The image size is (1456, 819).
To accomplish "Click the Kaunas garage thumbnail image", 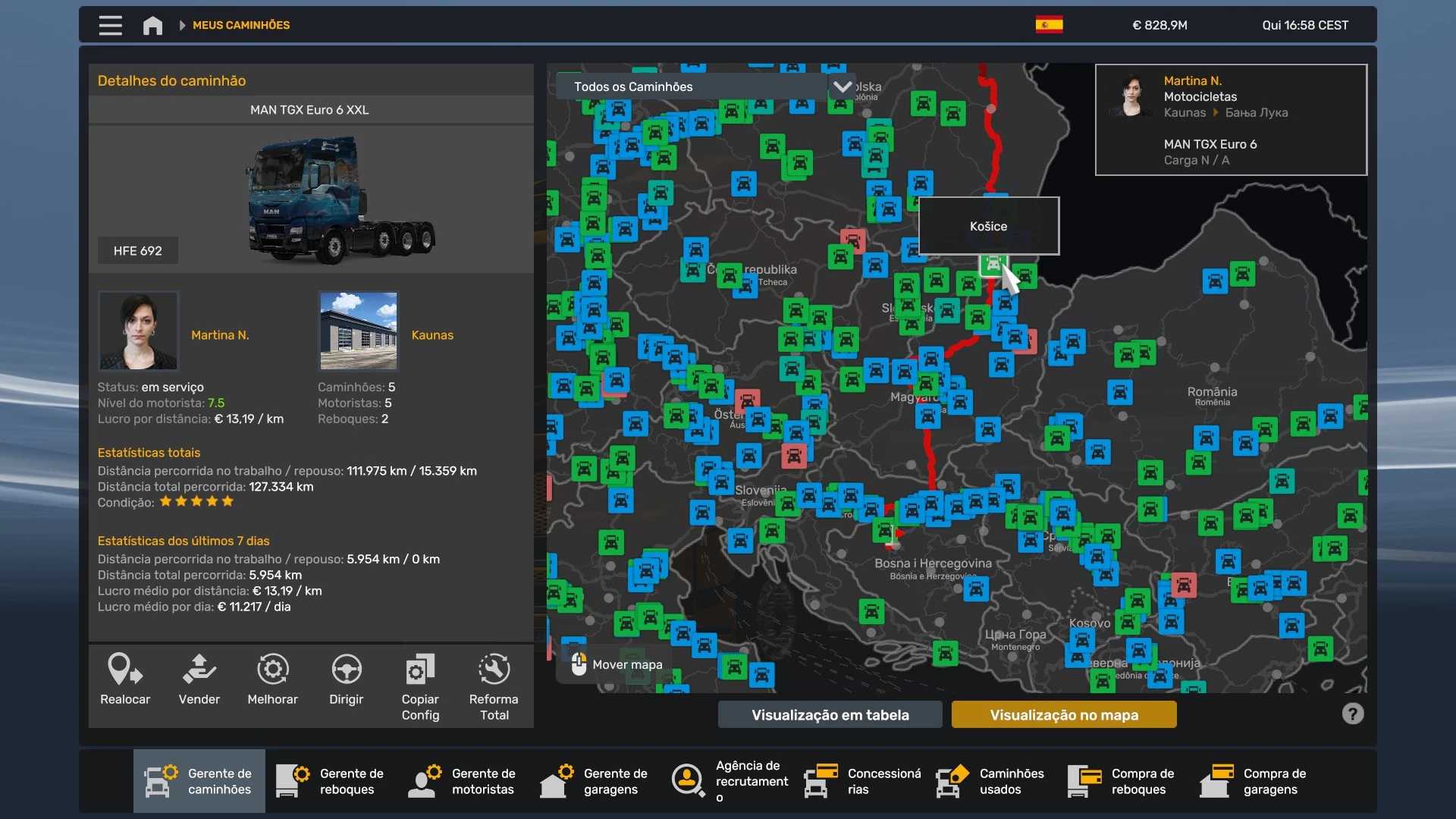I will pyautogui.click(x=358, y=331).
